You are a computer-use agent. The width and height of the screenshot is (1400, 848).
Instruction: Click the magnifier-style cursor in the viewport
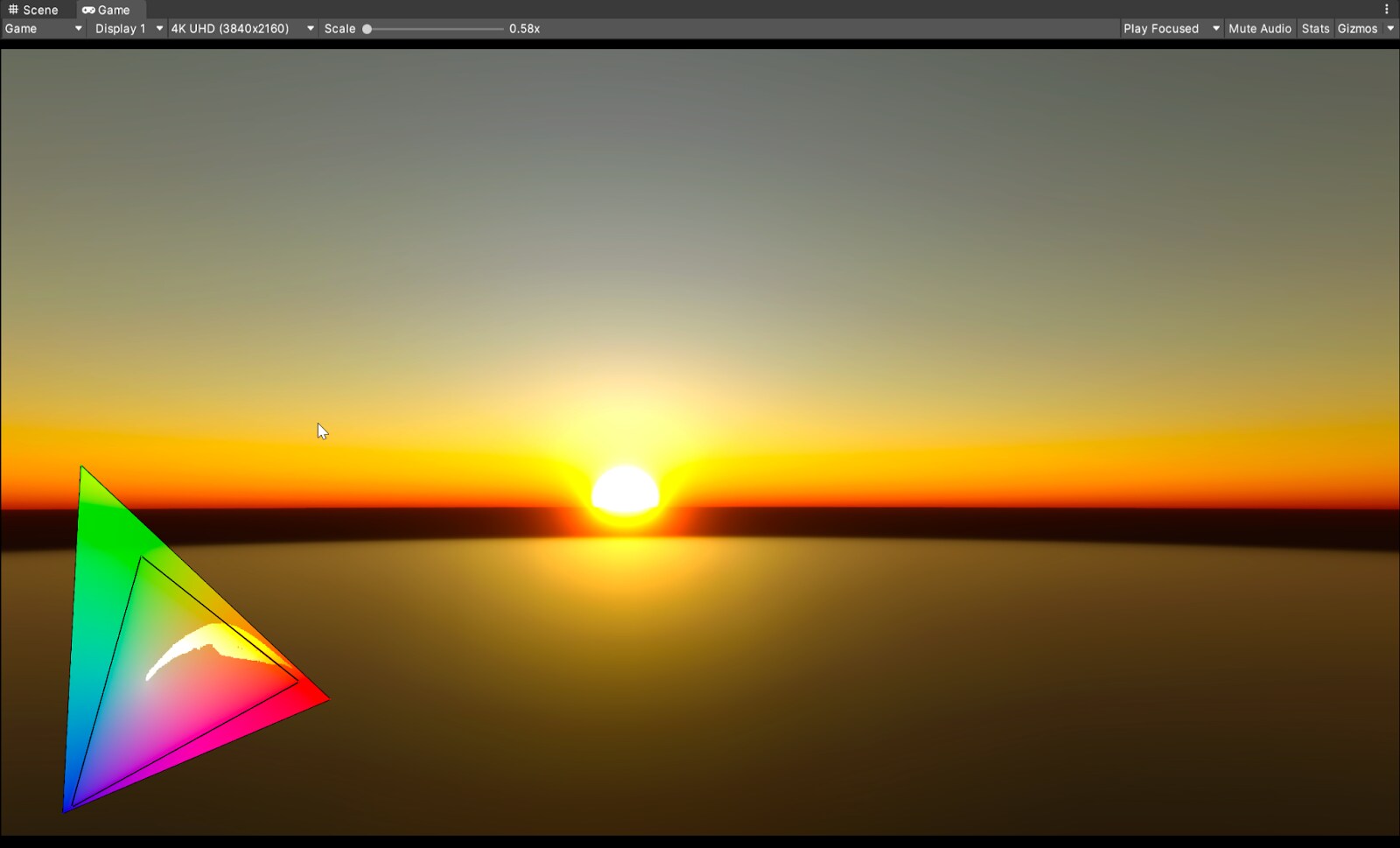click(x=321, y=431)
